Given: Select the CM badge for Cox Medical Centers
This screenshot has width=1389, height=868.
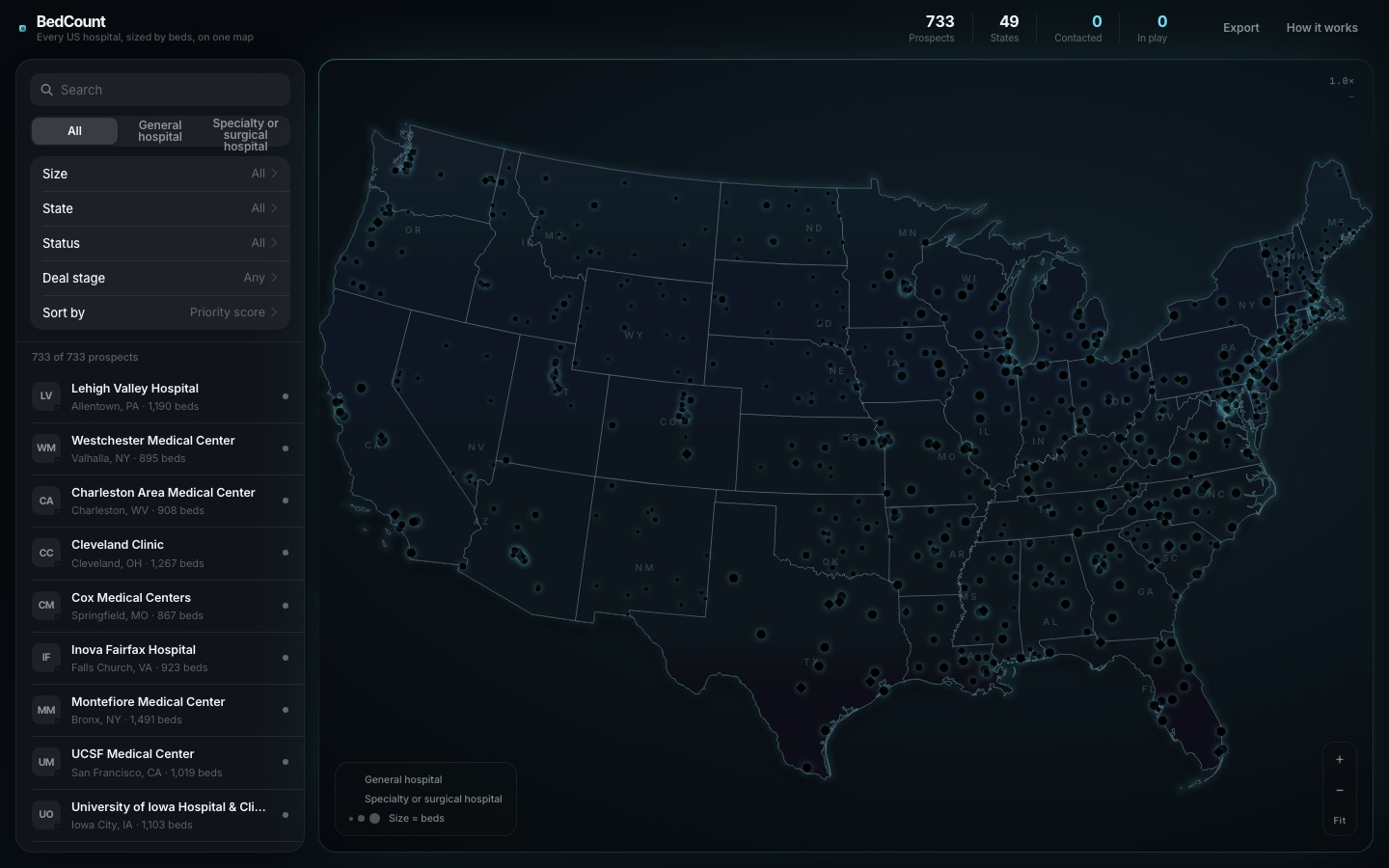Looking at the screenshot, I should (x=46, y=606).
